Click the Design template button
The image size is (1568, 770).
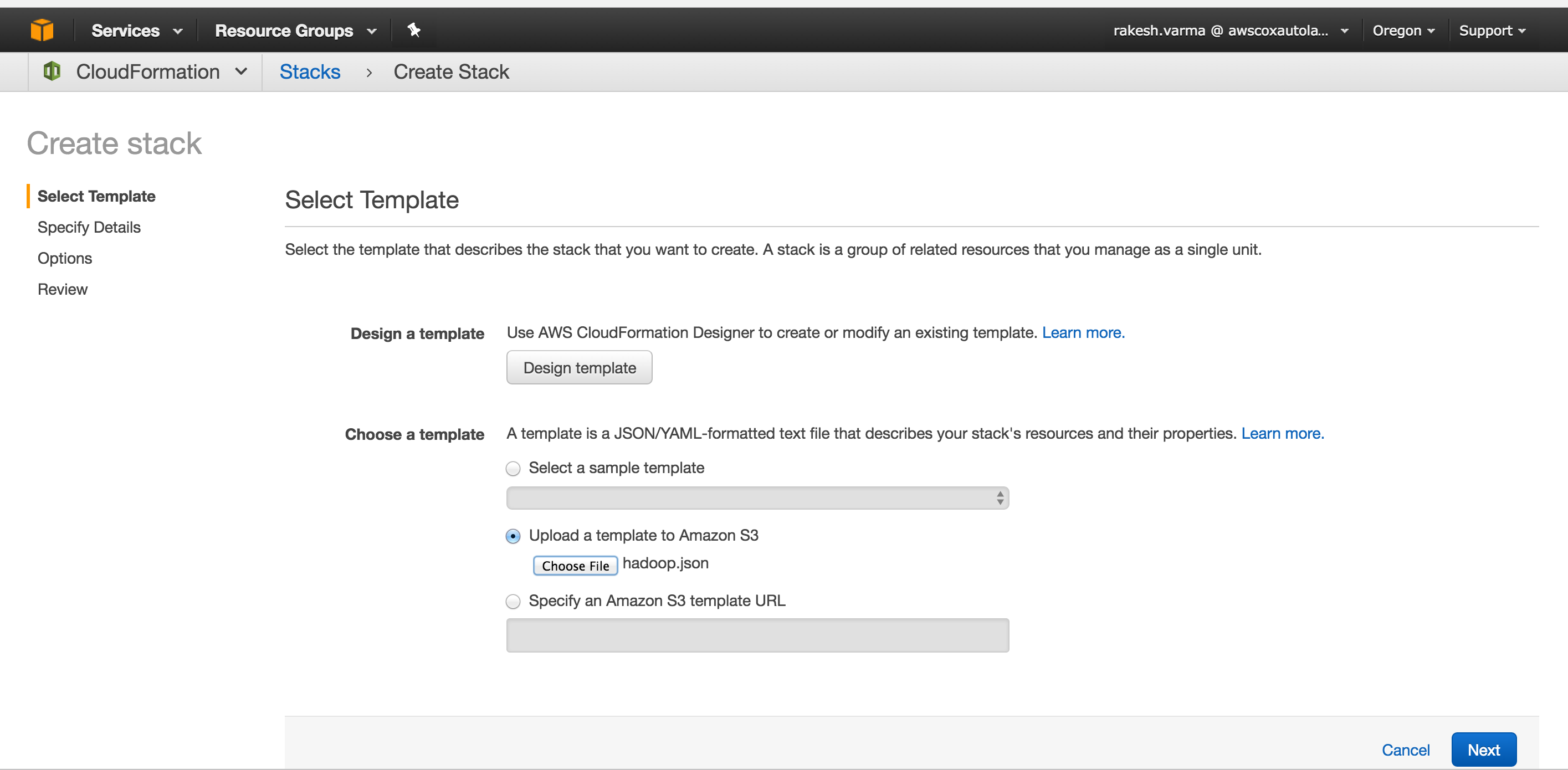tap(579, 368)
